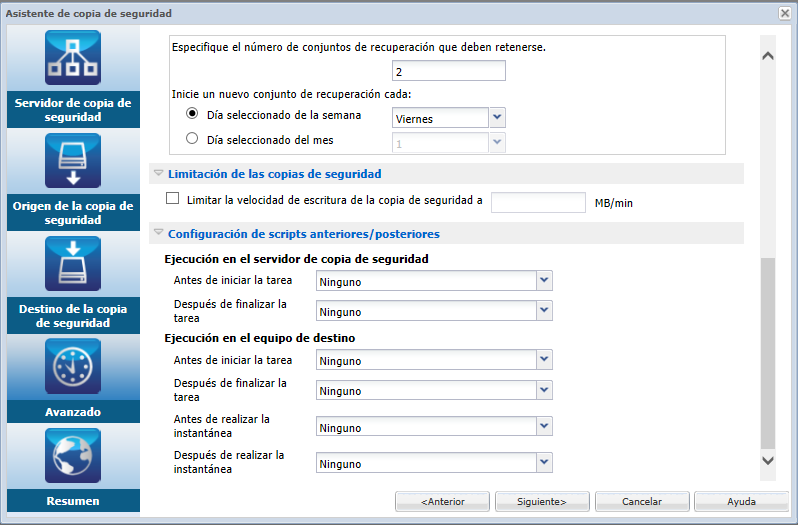The width and height of the screenshot is (798, 525).
Task: Open Después de realizar la instantánea dropdown
Action: coord(434,463)
